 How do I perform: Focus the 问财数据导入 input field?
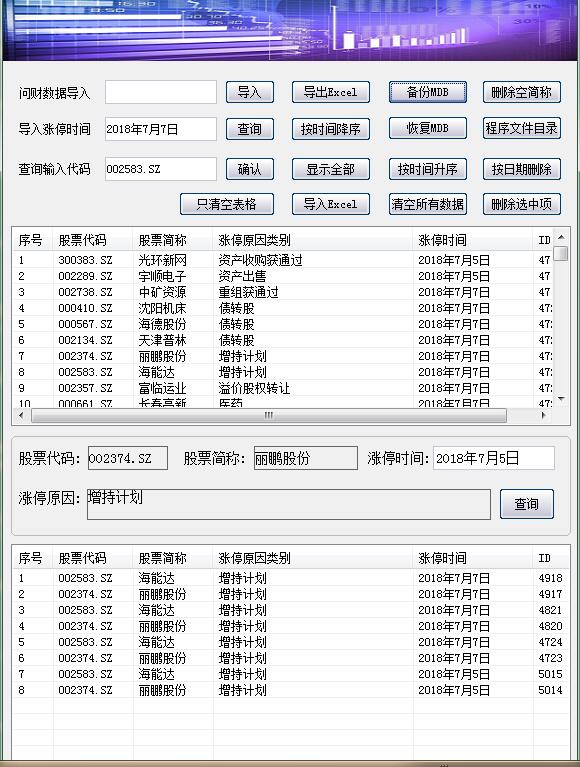[x=161, y=92]
